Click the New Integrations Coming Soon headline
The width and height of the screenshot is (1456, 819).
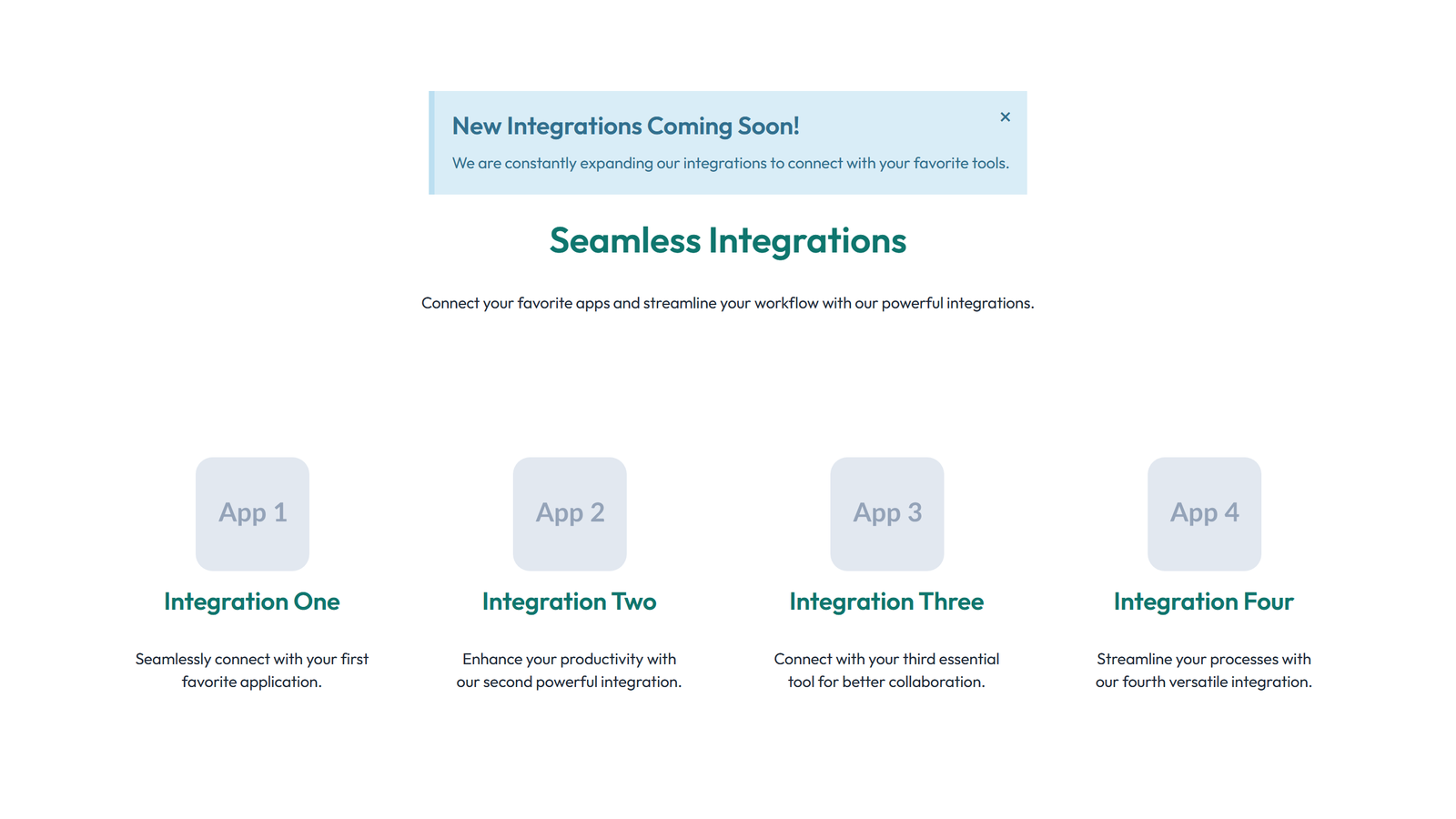(625, 126)
